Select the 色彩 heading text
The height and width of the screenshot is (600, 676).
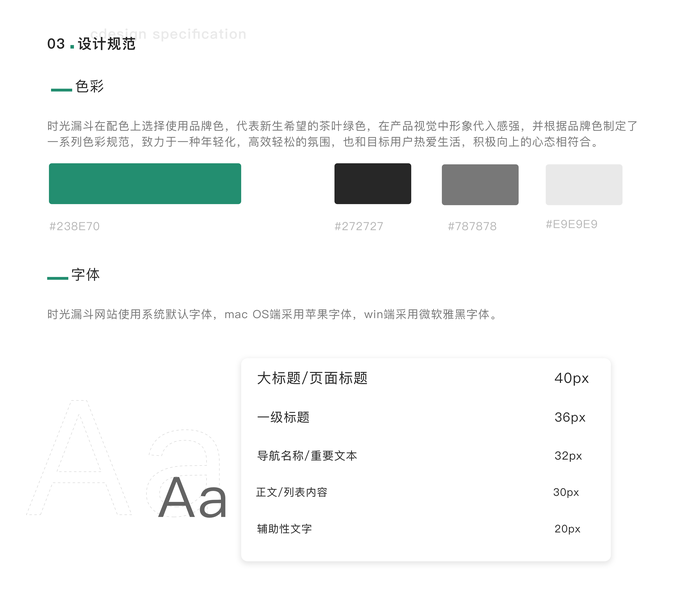click(x=90, y=87)
